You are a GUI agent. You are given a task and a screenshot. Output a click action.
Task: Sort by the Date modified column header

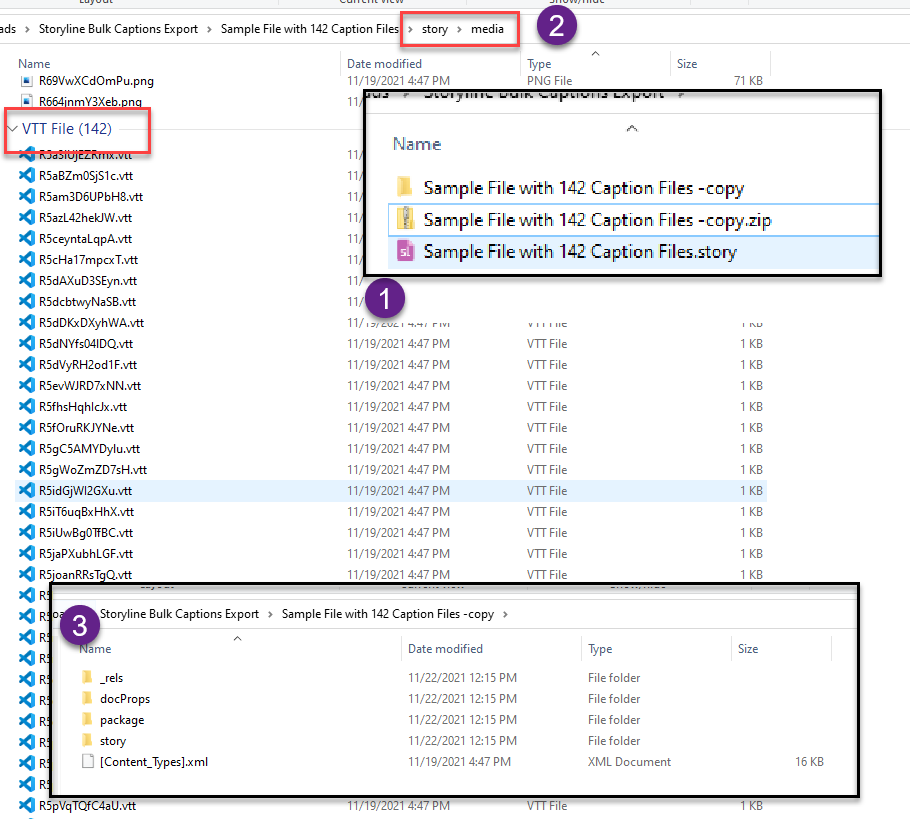[x=384, y=64]
